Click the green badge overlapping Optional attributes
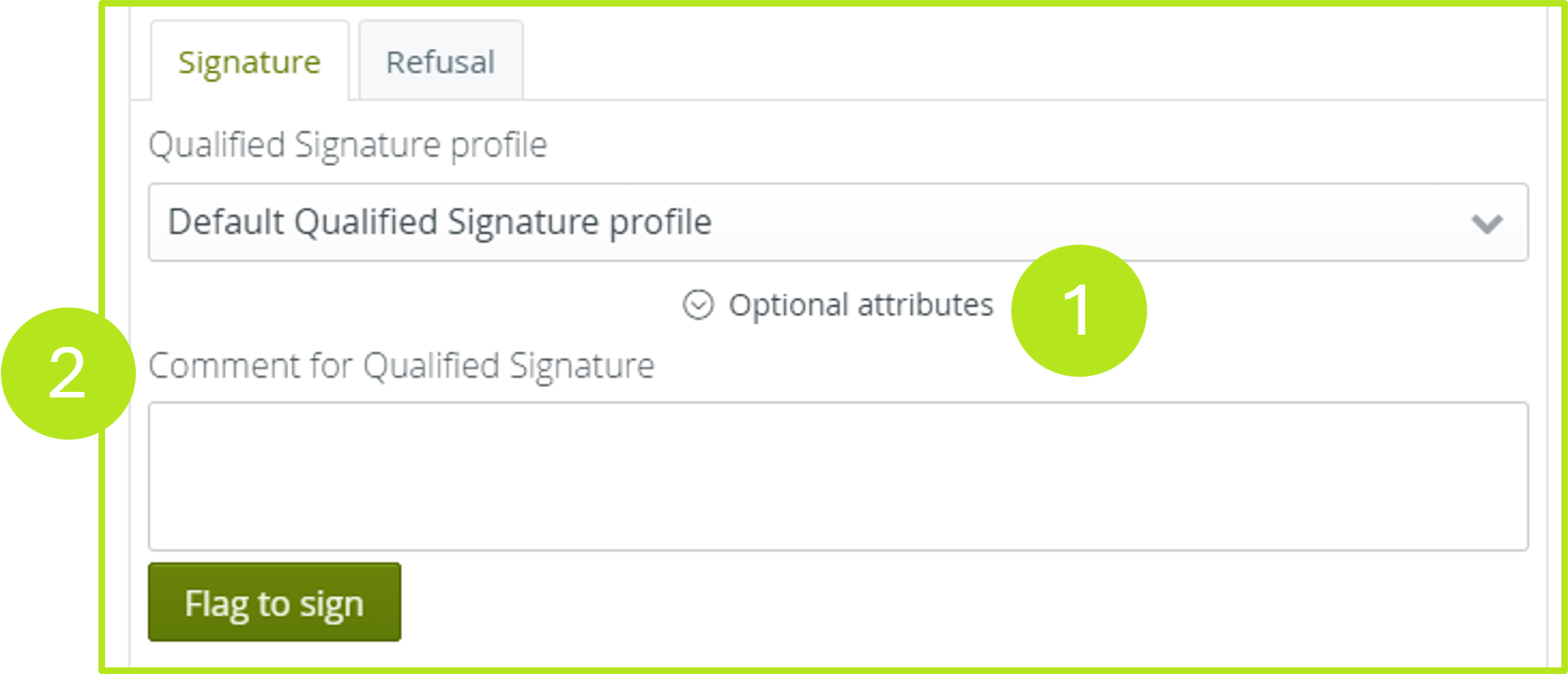This screenshot has height=674, width=1568. 1079,310
